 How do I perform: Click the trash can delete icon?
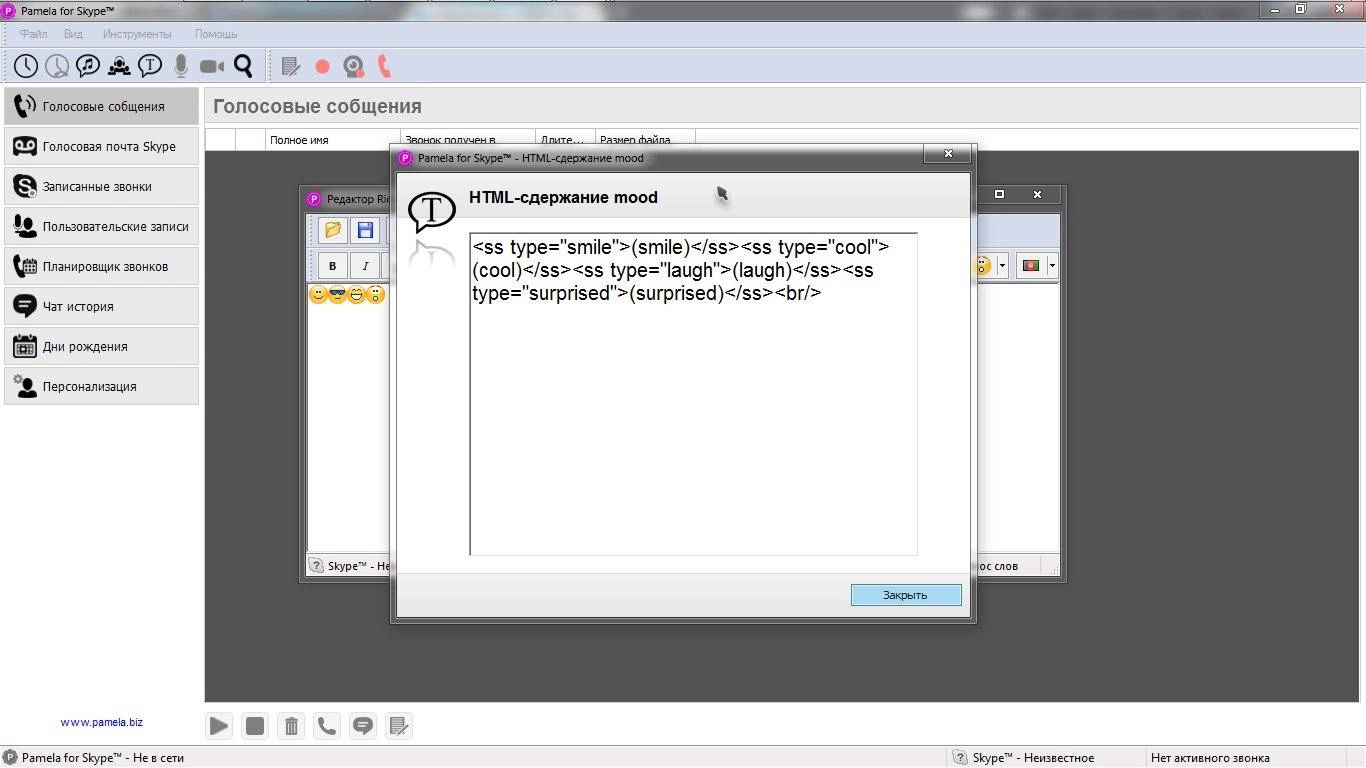click(291, 726)
